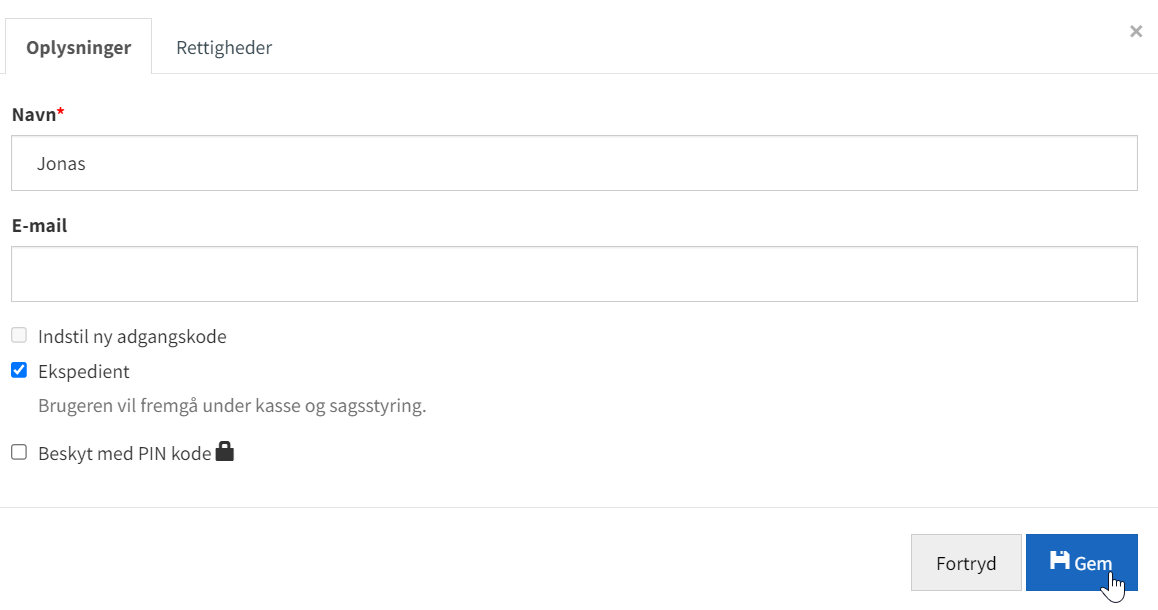The image size is (1158, 610).
Task: Focus the empty E-mail input field
Action: coord(574,274)
